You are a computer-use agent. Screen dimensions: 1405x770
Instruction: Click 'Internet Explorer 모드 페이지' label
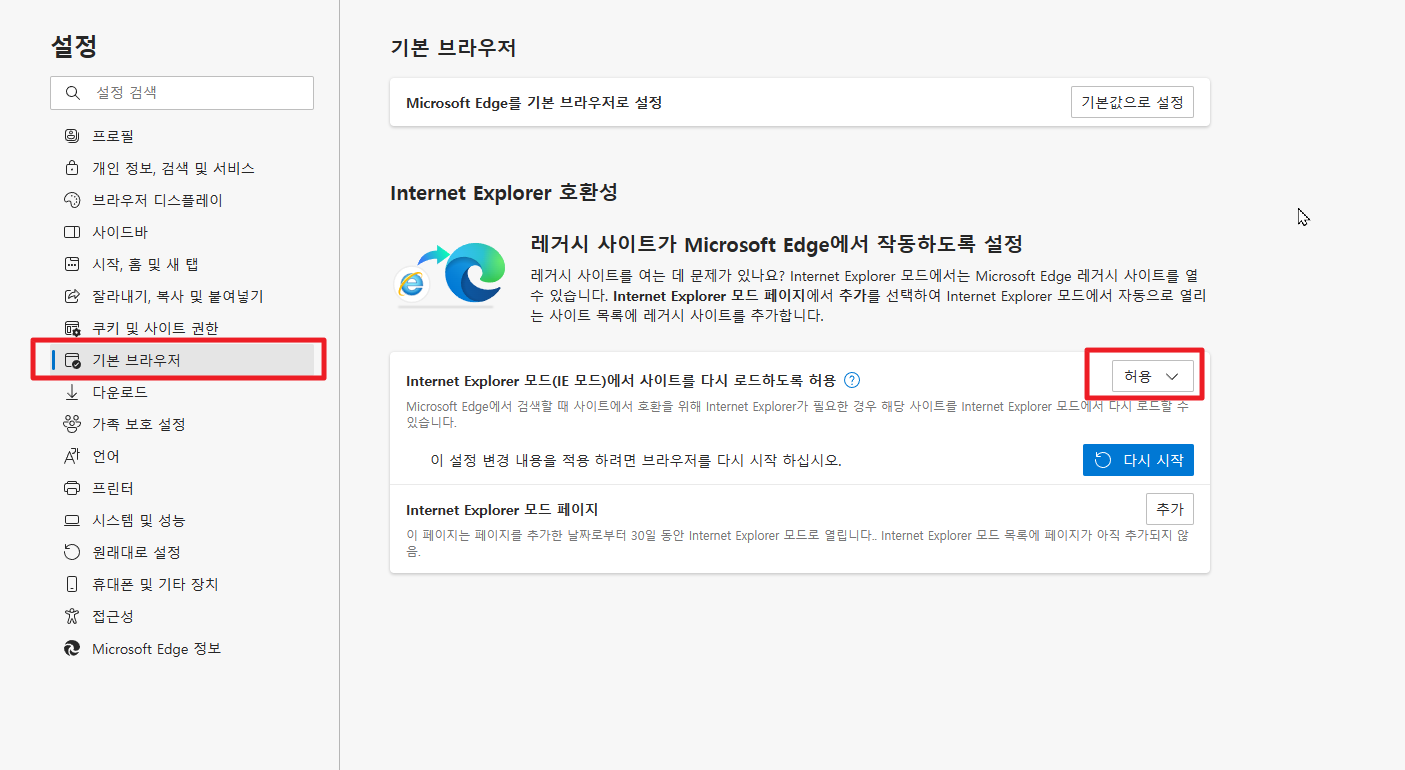502,509
